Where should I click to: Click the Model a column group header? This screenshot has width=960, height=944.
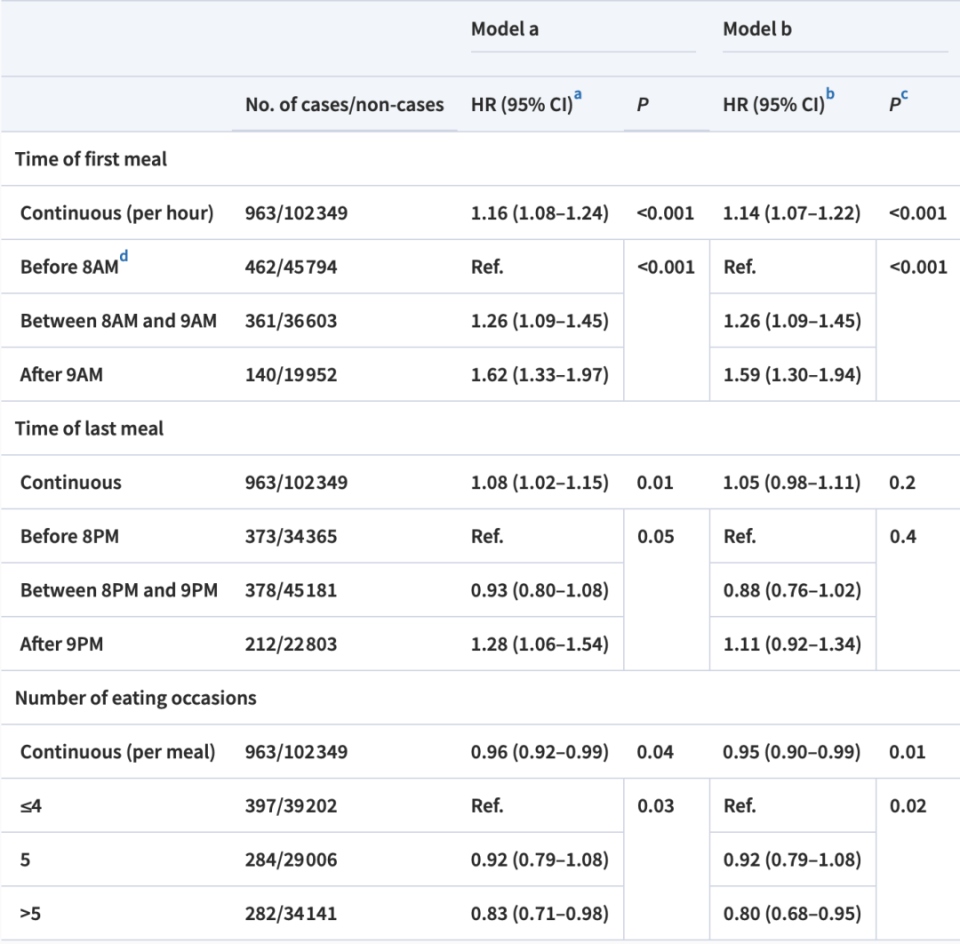[x=505, y=29]
